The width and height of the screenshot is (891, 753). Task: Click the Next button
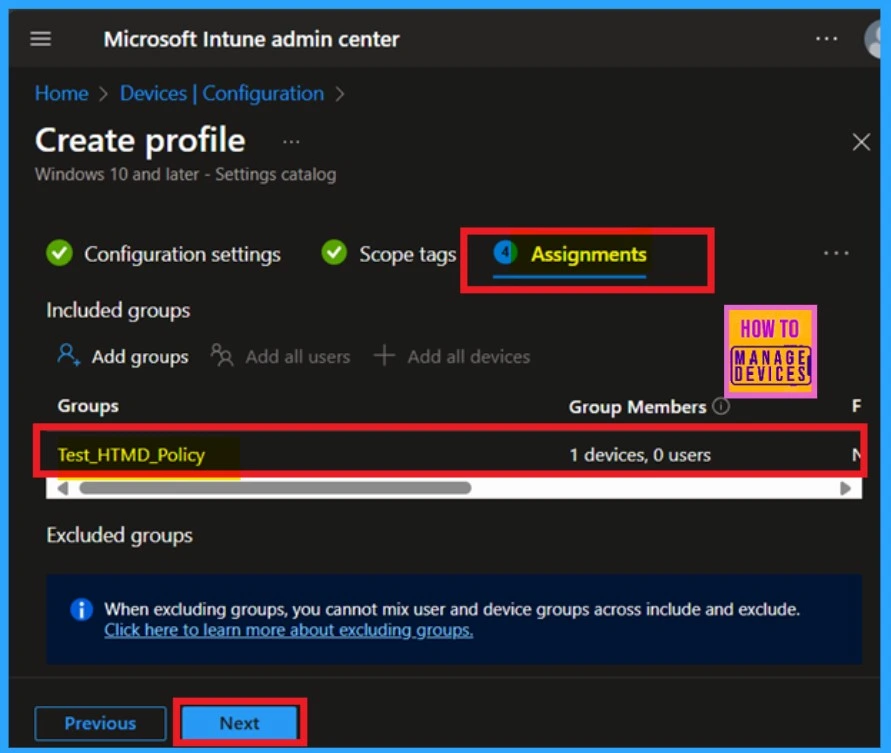coord(240,723)
